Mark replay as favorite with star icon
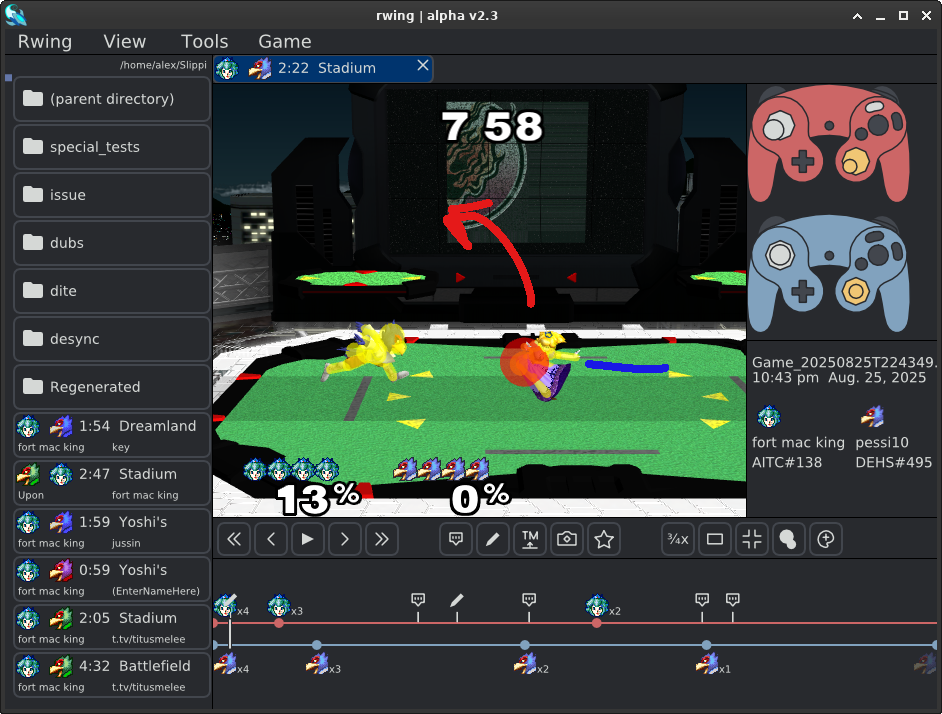Screen dimensions: 942x714 click(604, 539)
